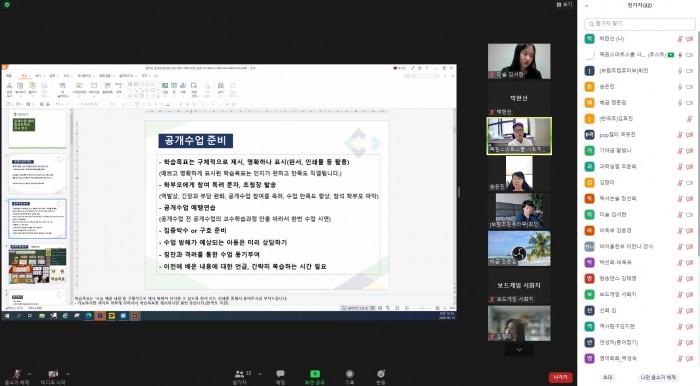Click the red leave meeting button
This screenshot has width=700, height=386.
pos(560,378)
